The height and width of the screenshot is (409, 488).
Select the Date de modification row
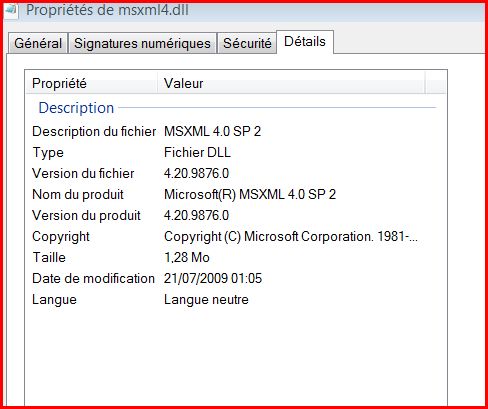(235, 278)
